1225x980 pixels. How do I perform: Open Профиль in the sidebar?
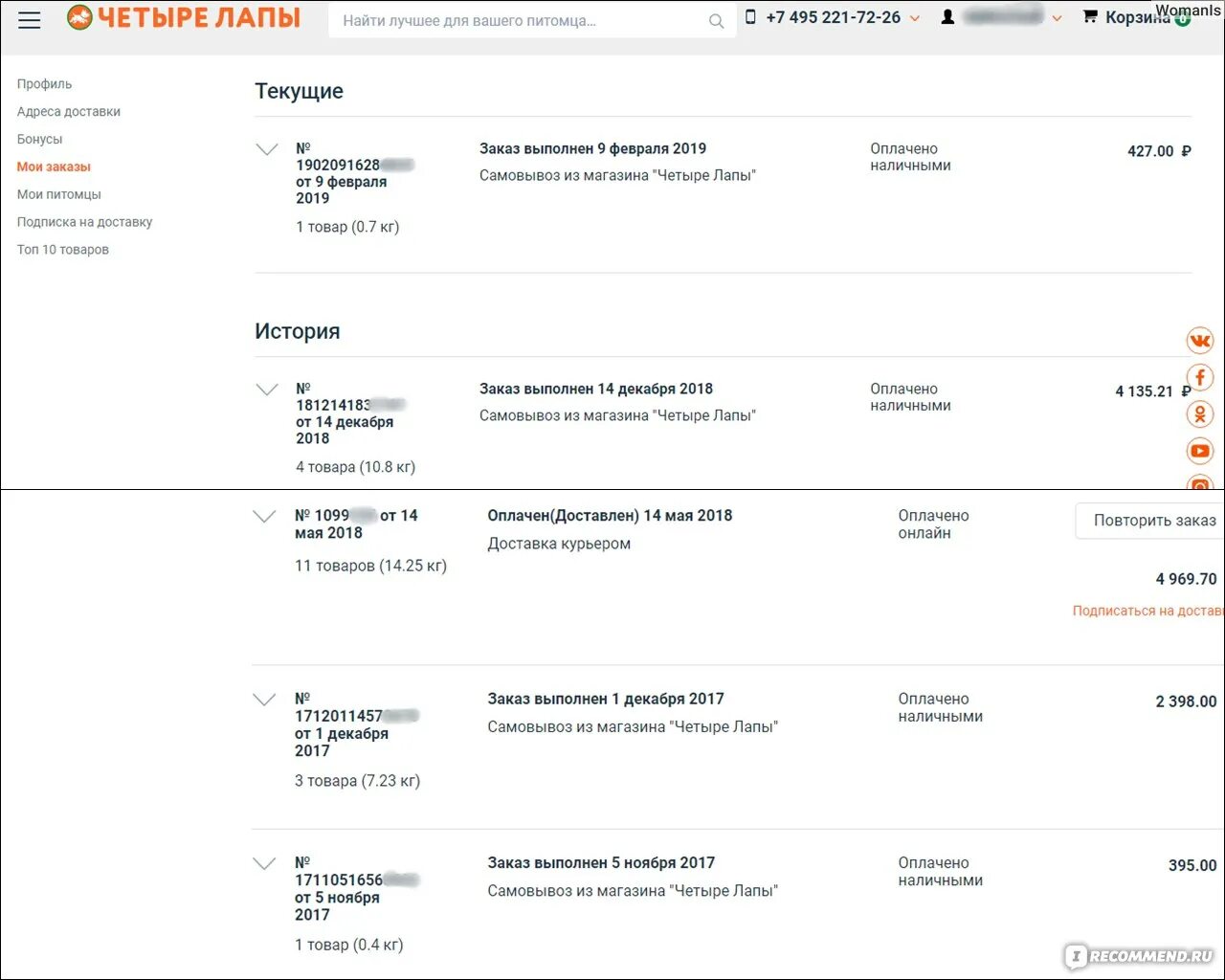[44, 84]
